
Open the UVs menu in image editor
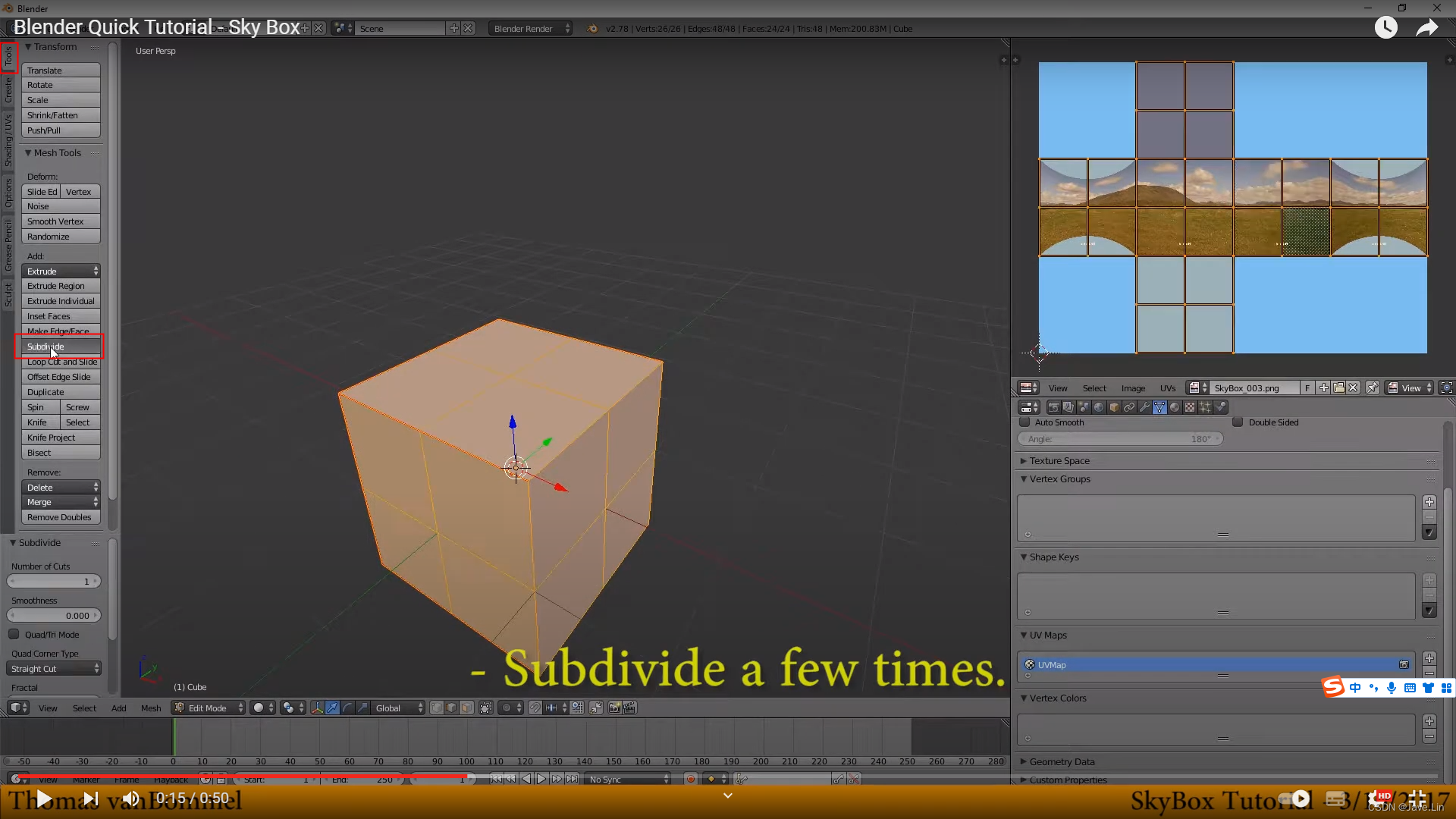coord(1168,388)
